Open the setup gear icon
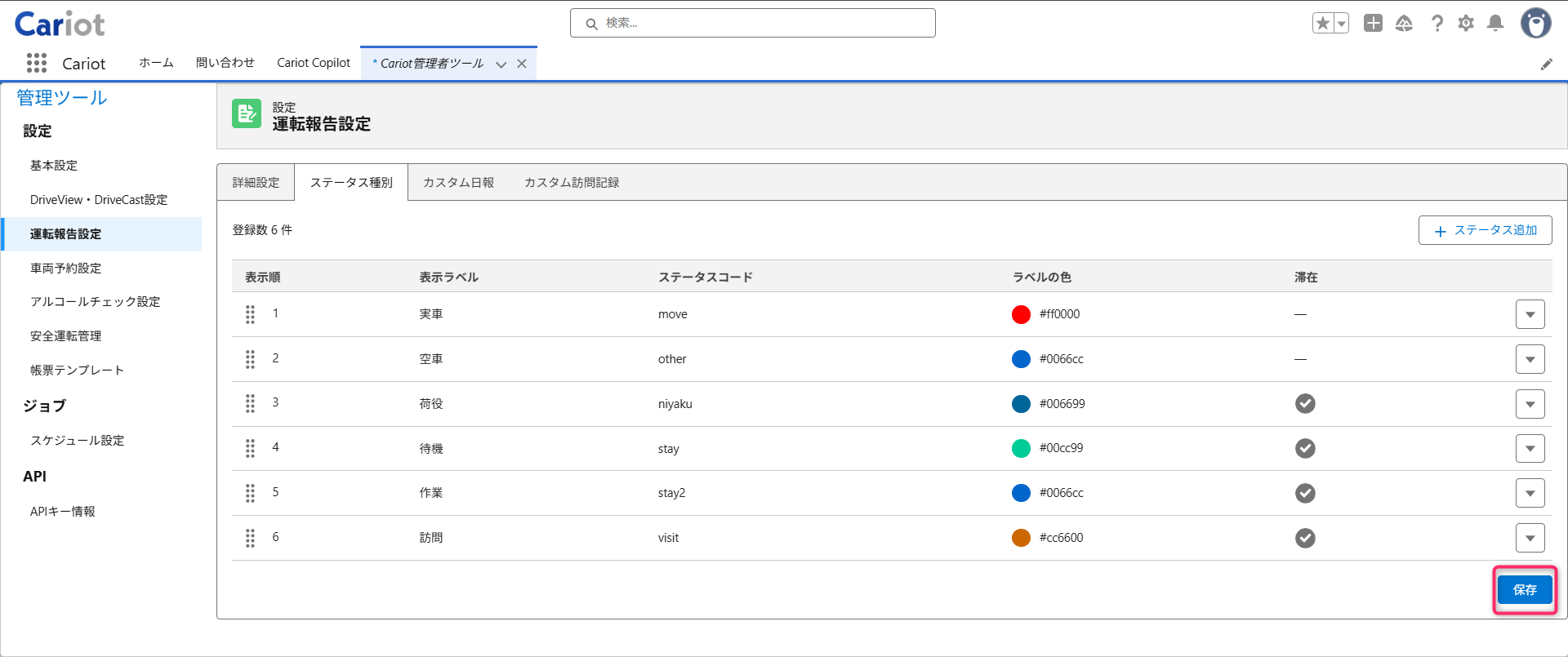Screen dimensions: 1568x657 point(1466,23)
